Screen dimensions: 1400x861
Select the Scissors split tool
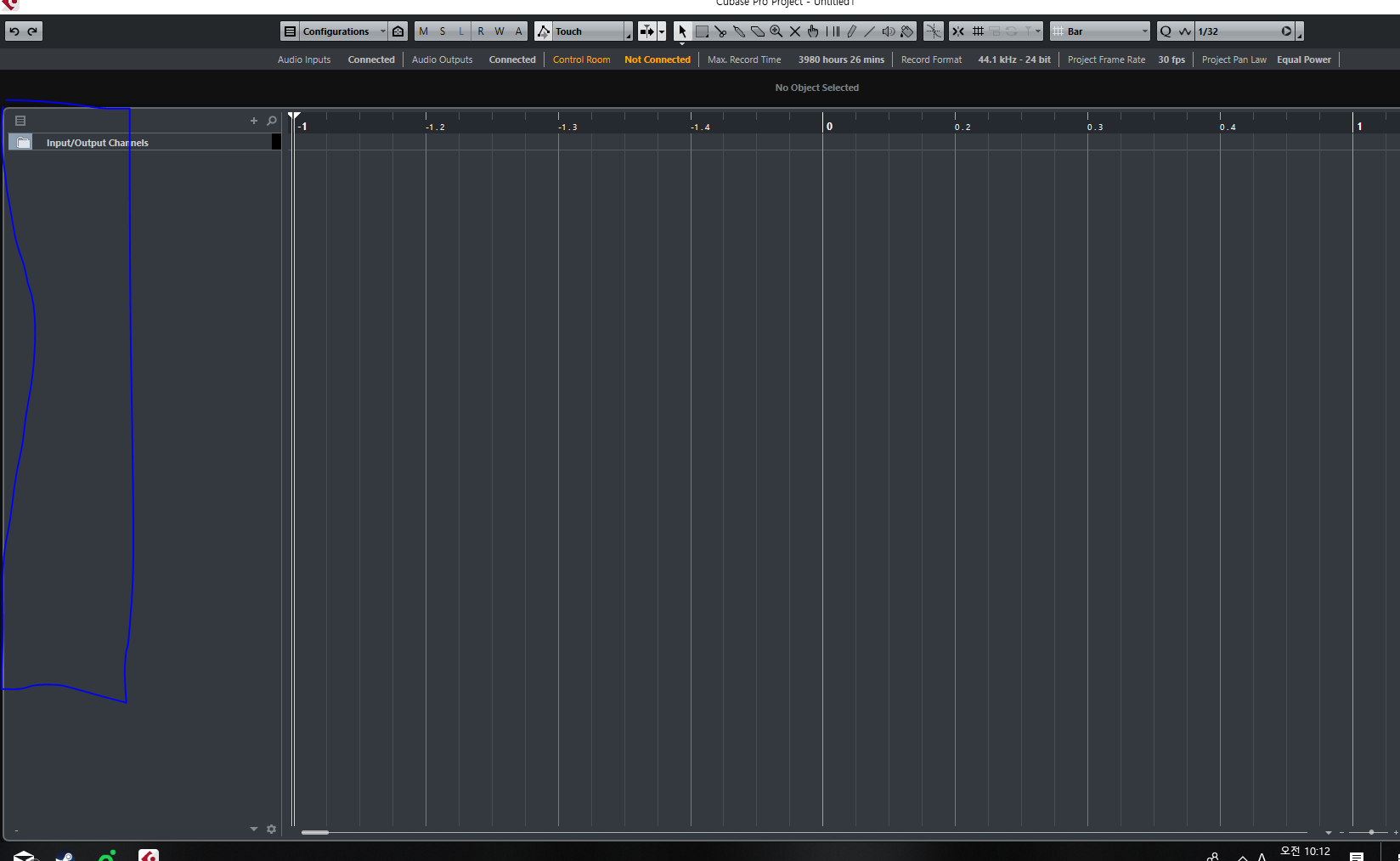click(x=720, y=31)
